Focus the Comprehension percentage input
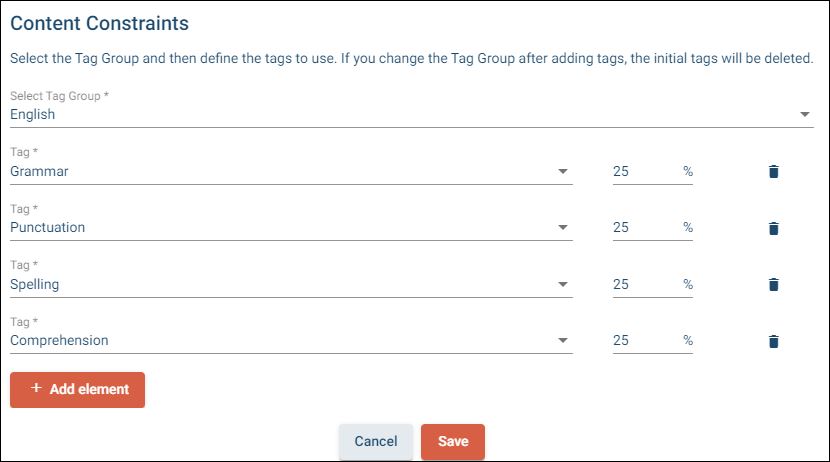This screenshot has width=830, height=462. pyautogui.click(x=643, y=341)
